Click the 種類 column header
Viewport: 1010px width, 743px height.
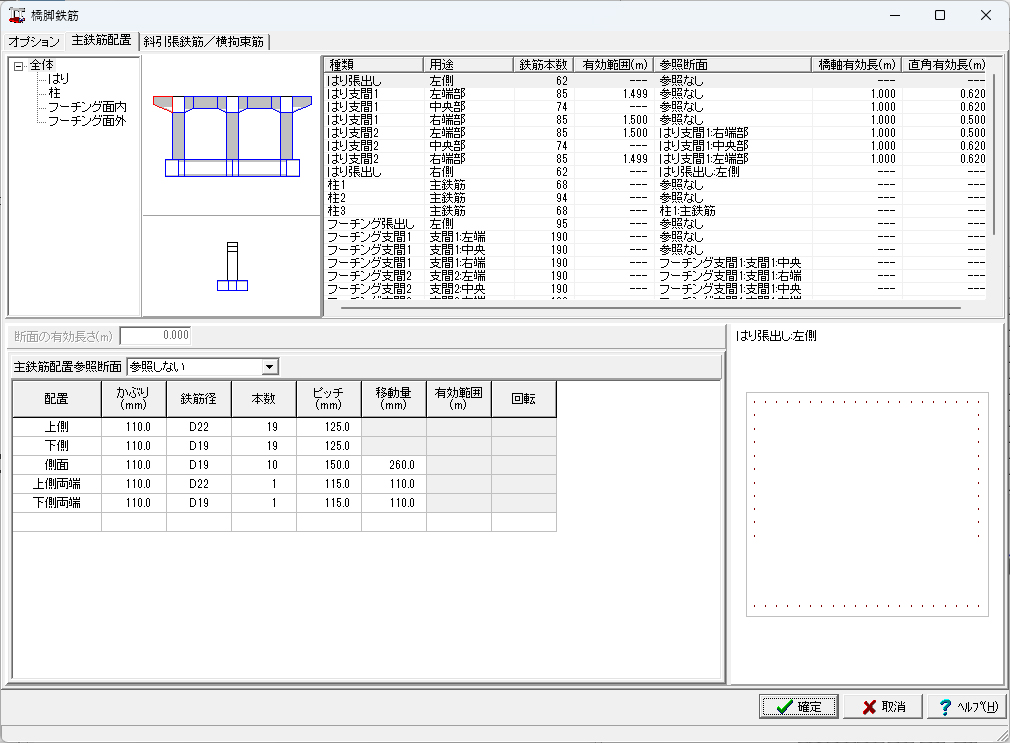(x=372, y=64)
